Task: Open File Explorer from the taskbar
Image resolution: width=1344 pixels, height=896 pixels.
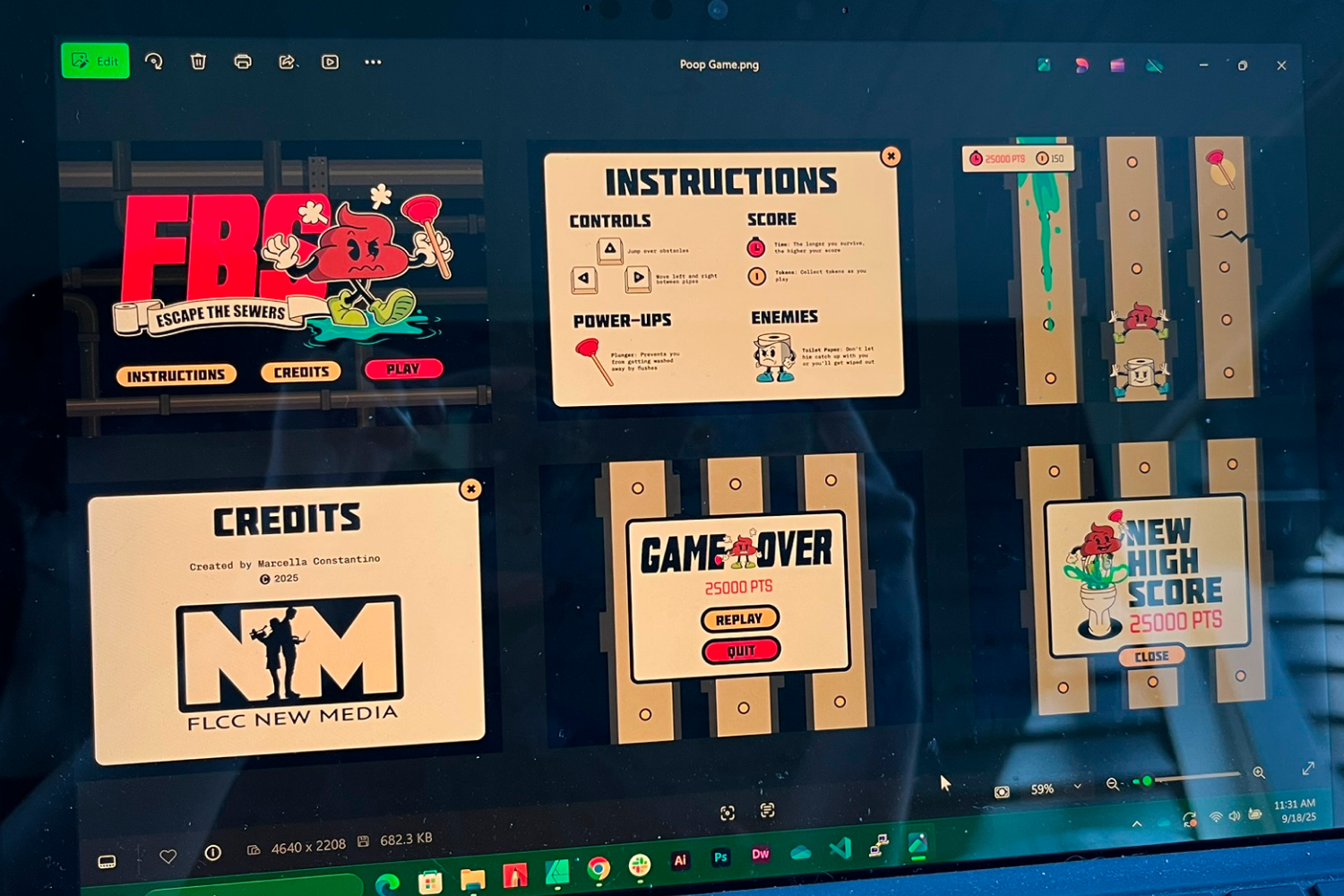Action: [x=472, y=879]
